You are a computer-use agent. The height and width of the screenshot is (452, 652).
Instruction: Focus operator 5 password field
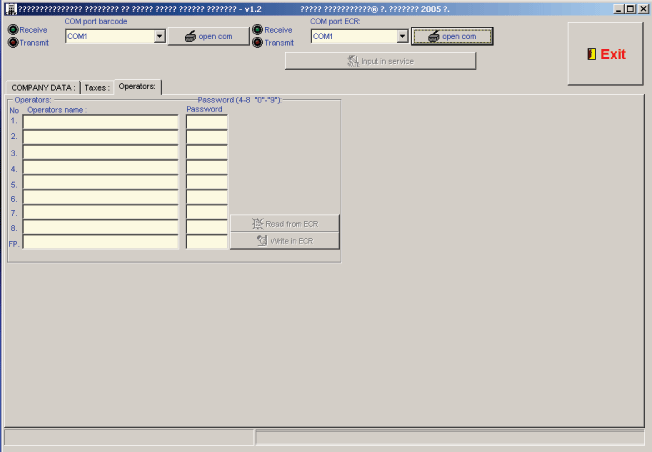(x=207, y=182)
